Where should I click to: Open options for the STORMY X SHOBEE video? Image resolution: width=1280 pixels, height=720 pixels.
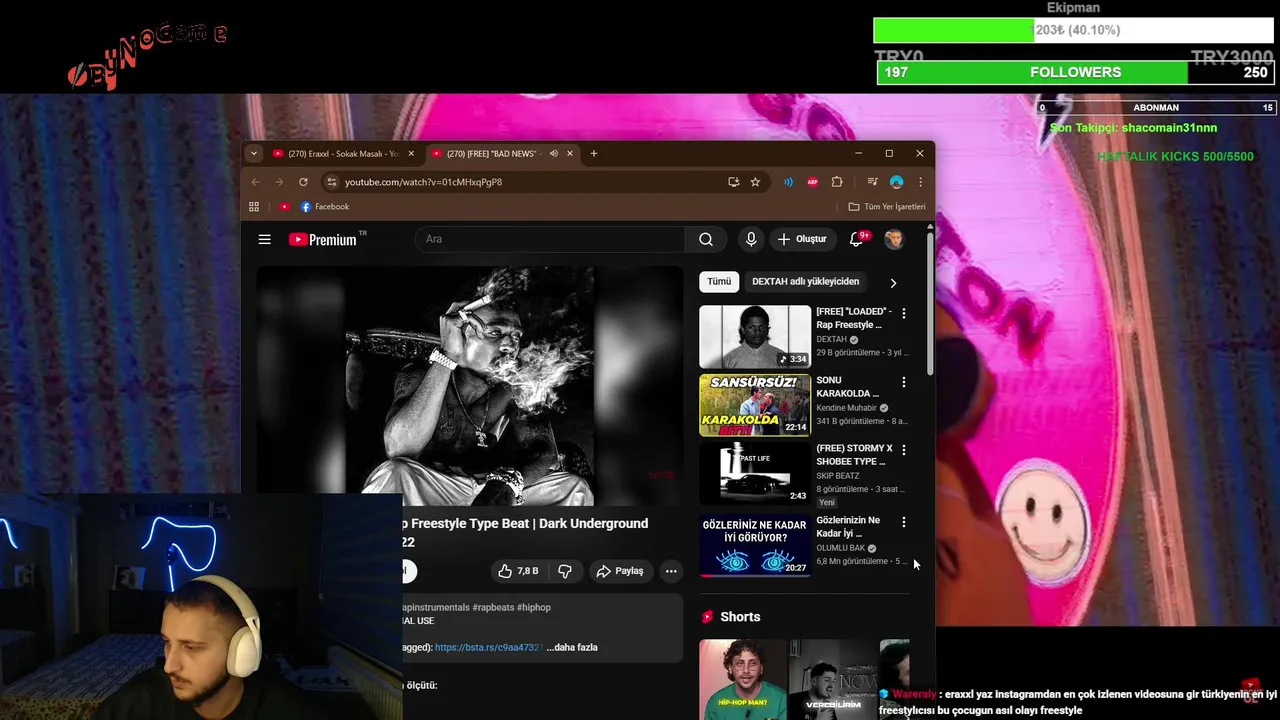click(x=903, y=450)
